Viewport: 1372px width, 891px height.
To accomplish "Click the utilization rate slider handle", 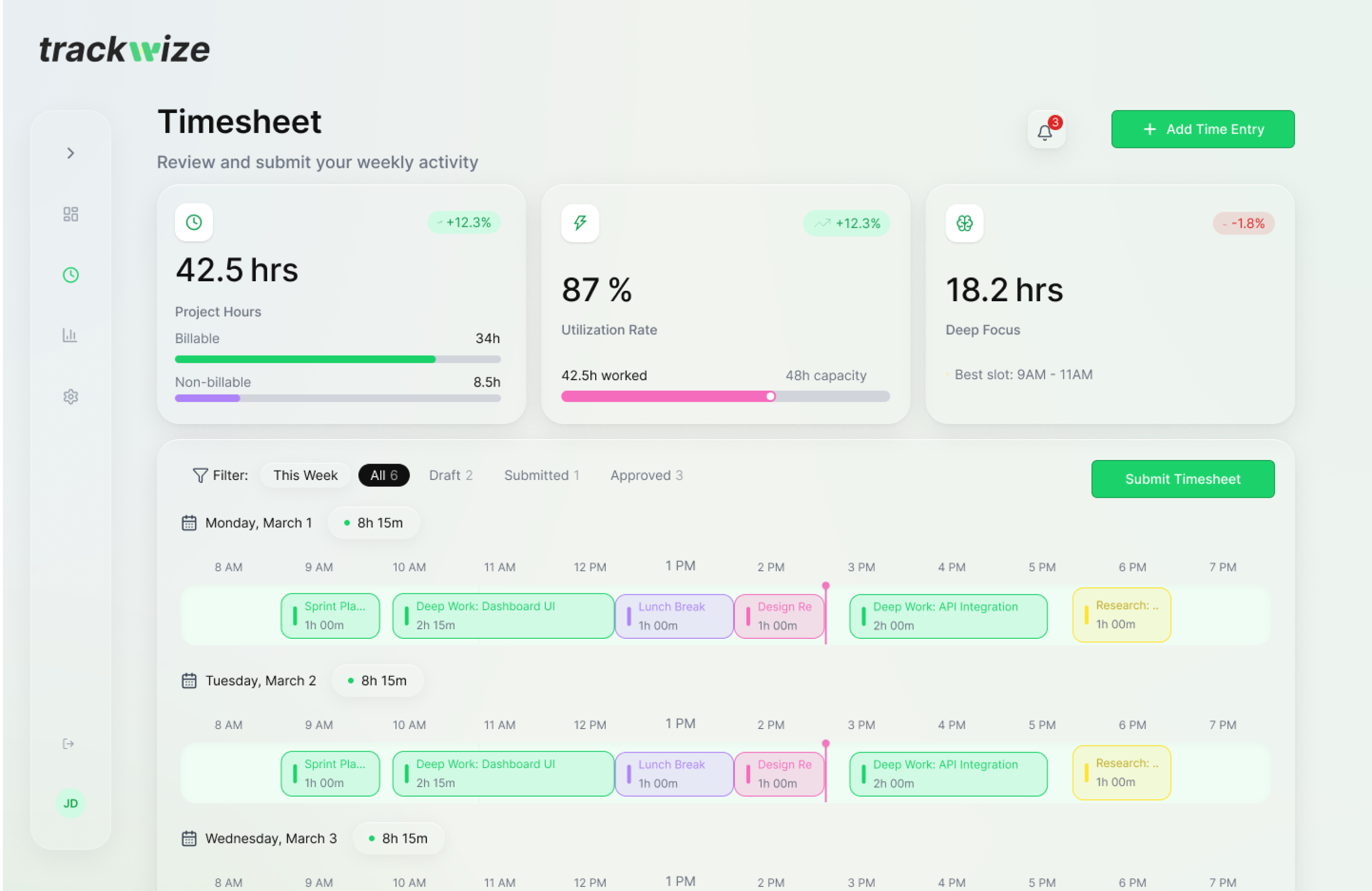I will click(x=770, y=396).
